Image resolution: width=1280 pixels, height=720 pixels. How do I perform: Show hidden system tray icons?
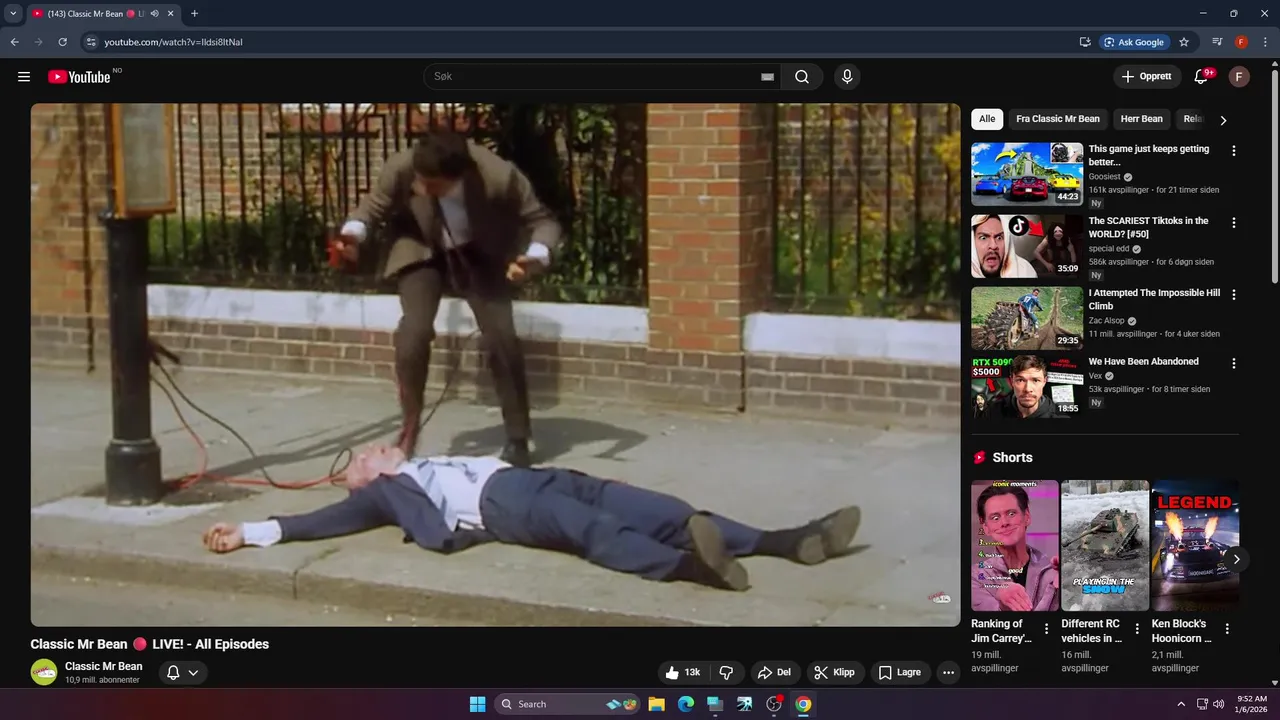click(x=1181, y=704)
